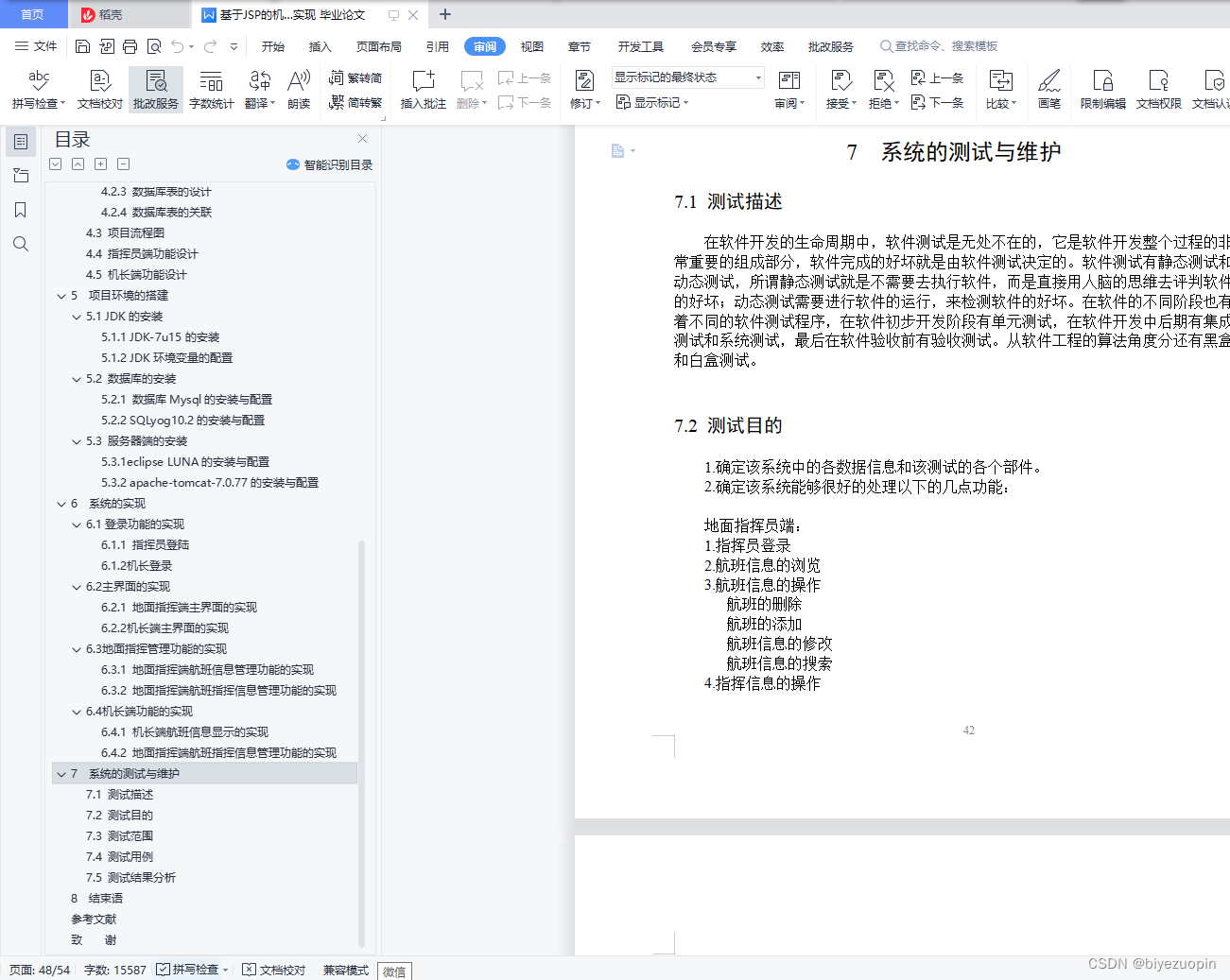Switch to 引用 ribbon tab
The image size is (1230, 980).
[438, 46]
